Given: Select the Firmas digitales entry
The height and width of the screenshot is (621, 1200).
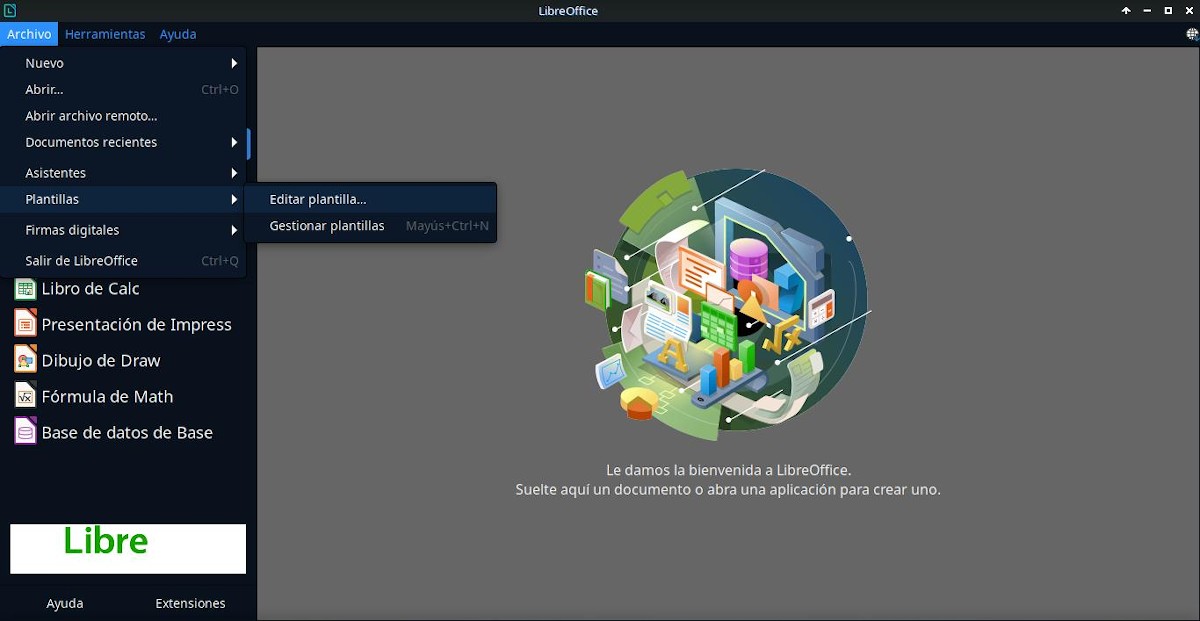Looking at the screenshot, I should pyautogui.click(x=123, y=230).
